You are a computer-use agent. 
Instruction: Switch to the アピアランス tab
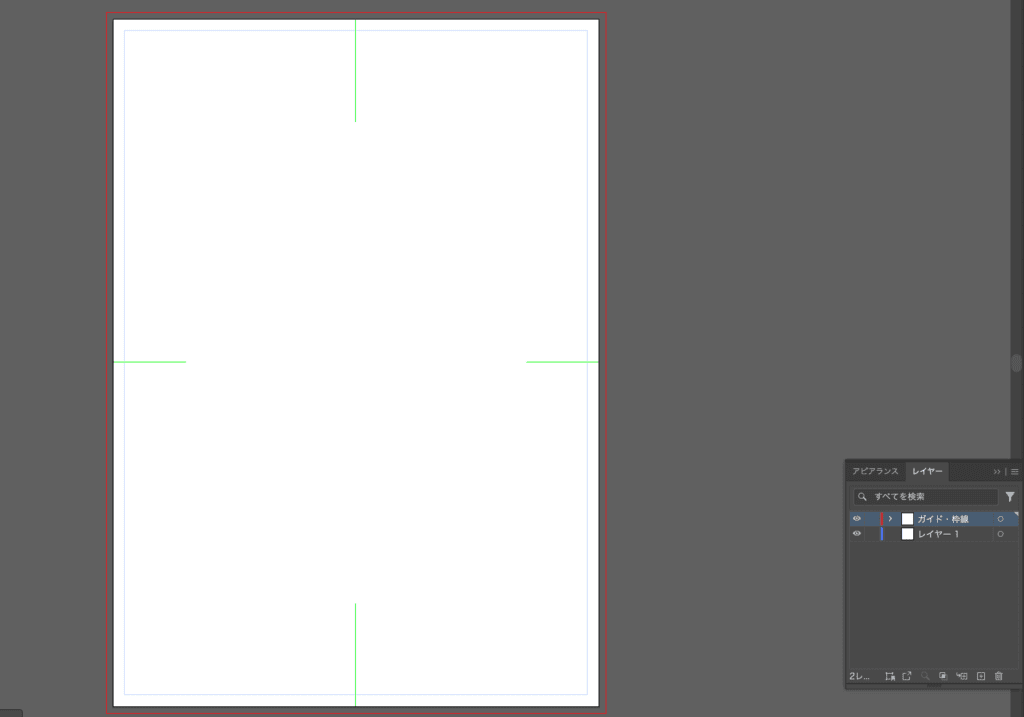[x=875, y=471]
